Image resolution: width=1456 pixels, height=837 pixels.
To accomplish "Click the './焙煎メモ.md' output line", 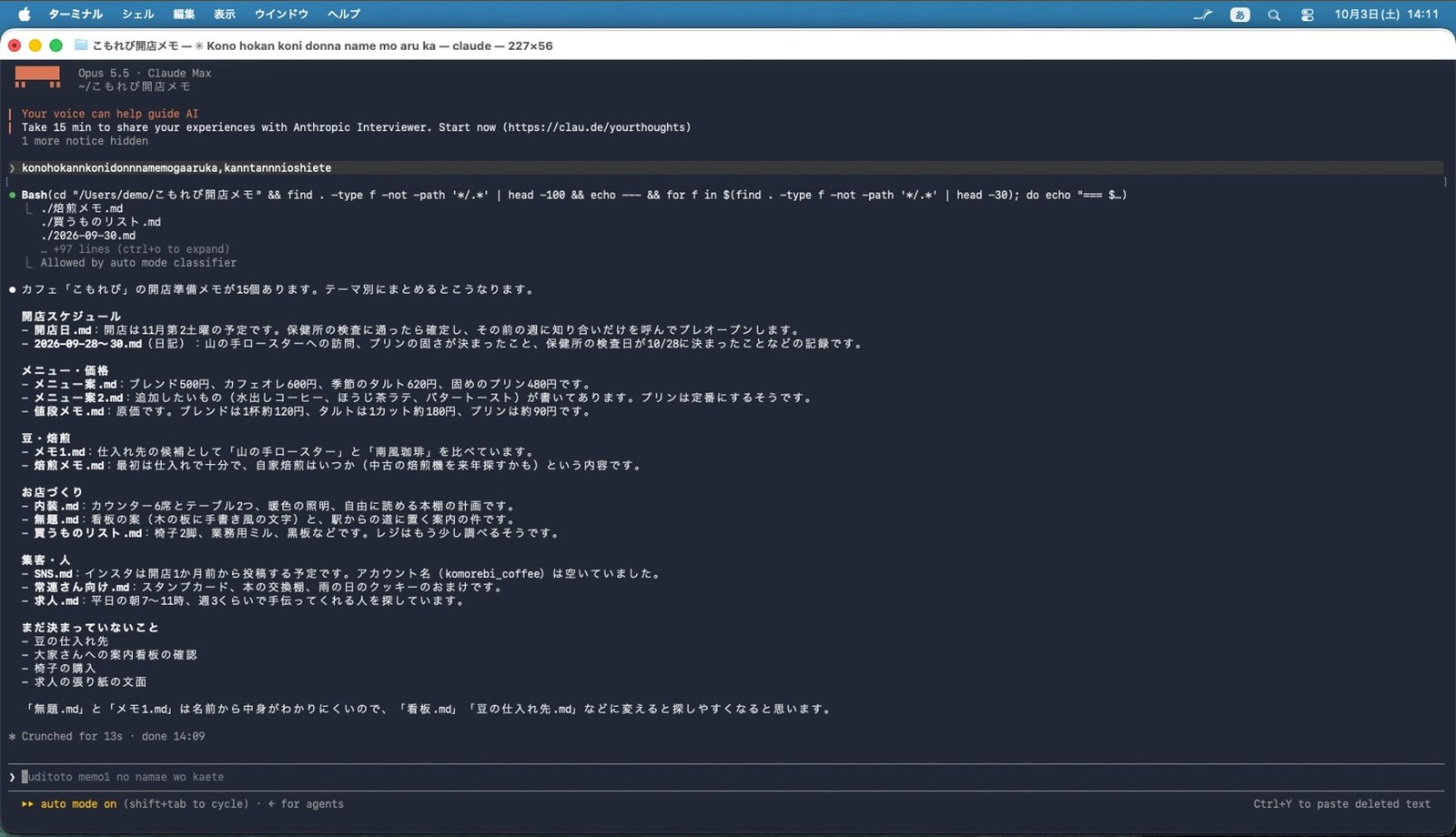I will [82, 208].
